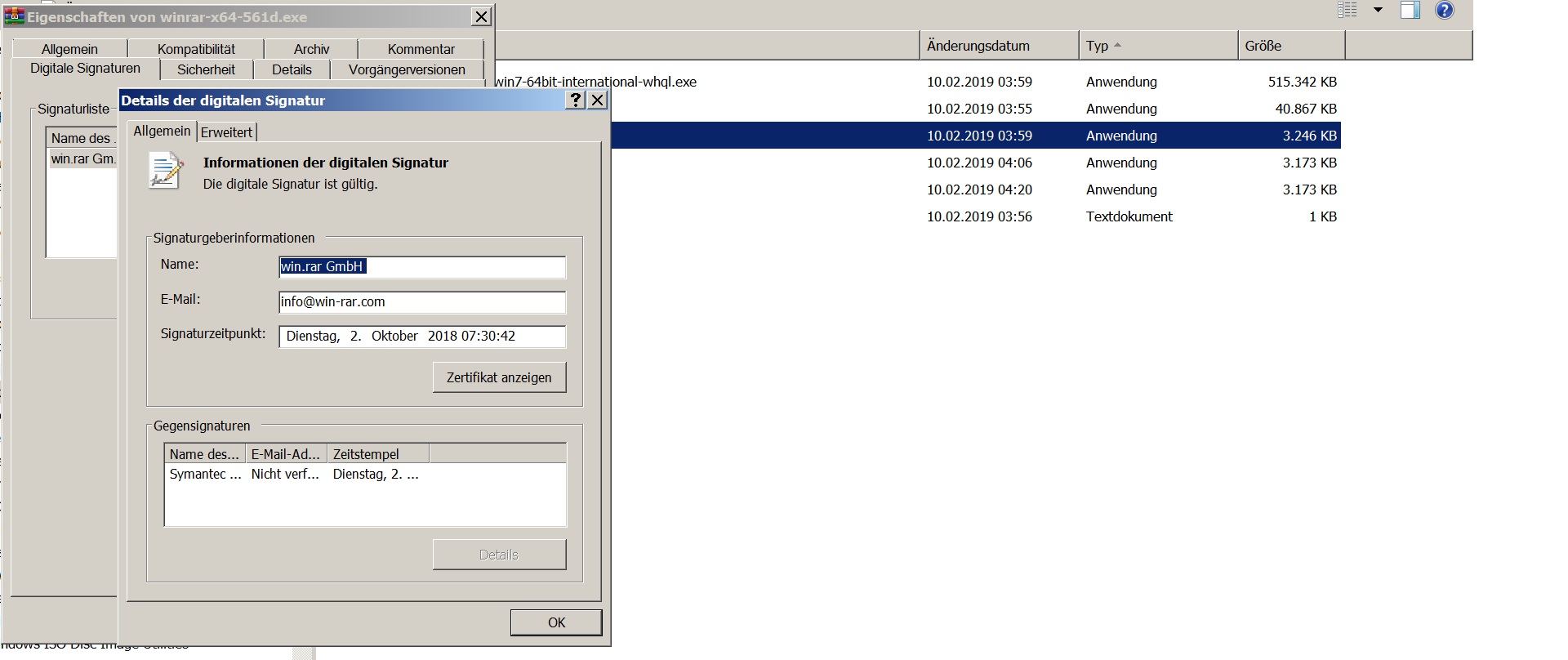The height and width of the screenshot is (660, 1568).
Task: Click the highlighted row's 3.246 KB size
Action: point(1309,136)
